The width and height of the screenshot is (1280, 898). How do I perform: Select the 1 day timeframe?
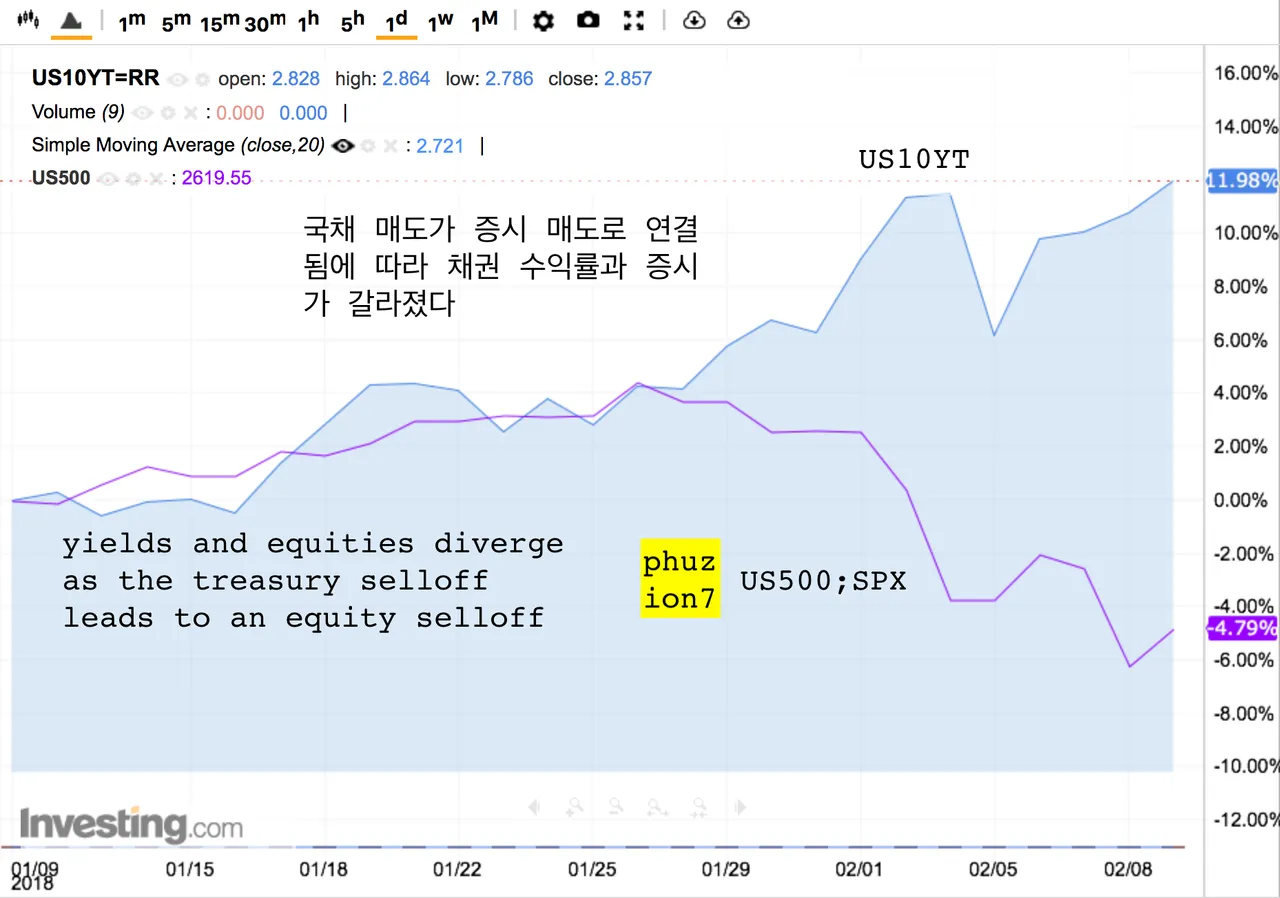396,21
